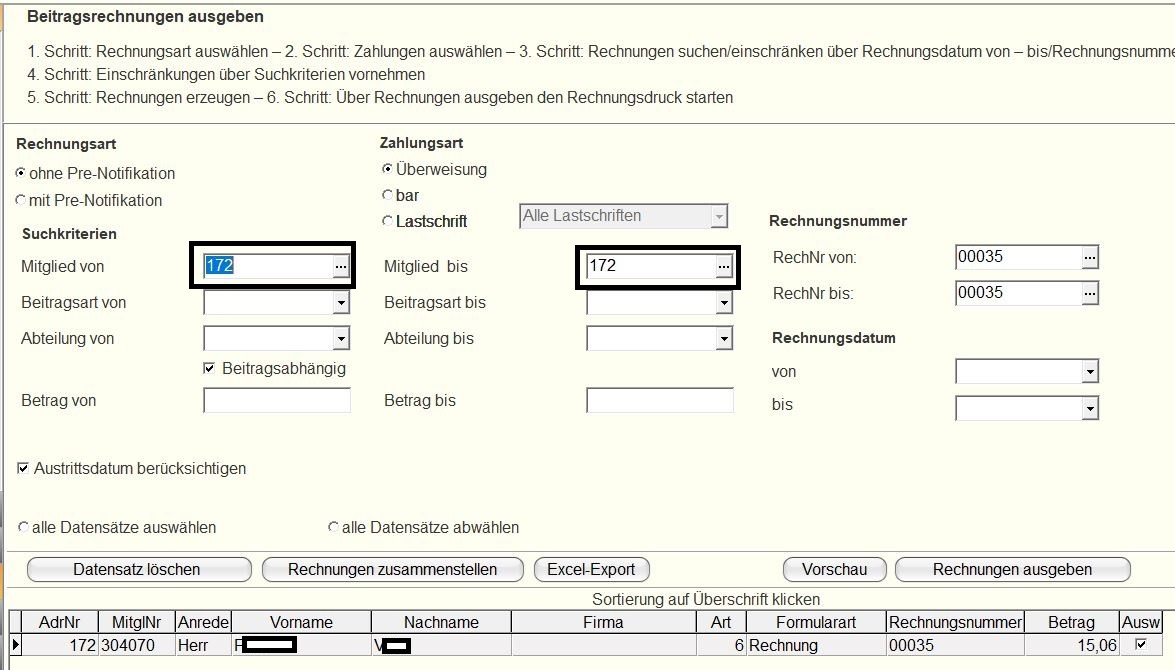Open the 'Abteilung bis' dropdown

pyautogui.click(x=723, y=339)
